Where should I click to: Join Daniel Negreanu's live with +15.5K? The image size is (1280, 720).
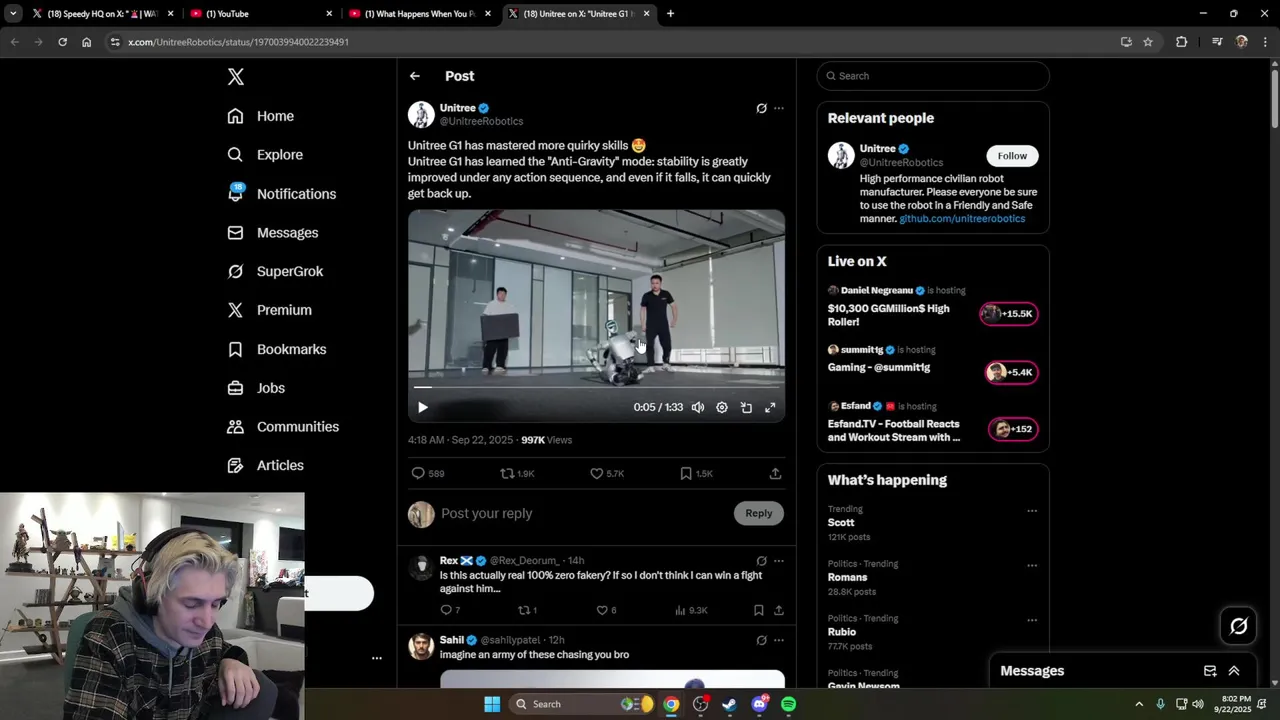pyautogui.click(x=1009, y=314)
